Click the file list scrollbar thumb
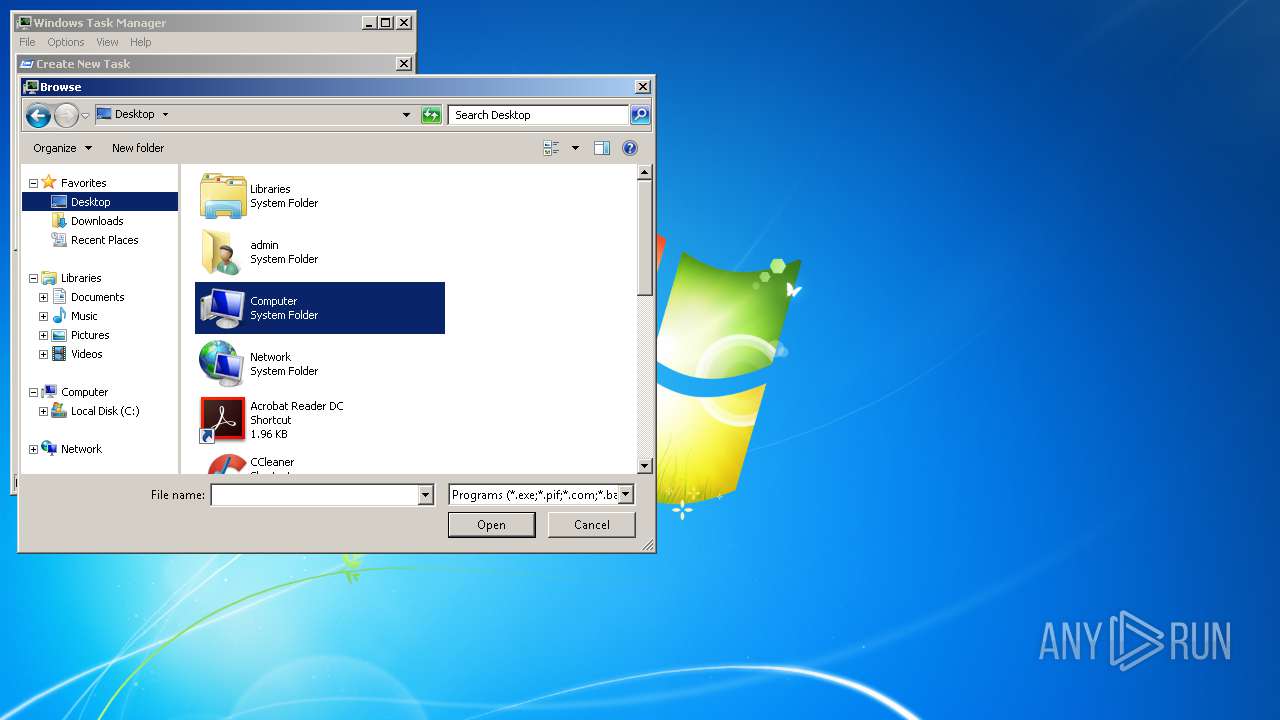This screenshot has width=1280, height=720. coord(645,238)
